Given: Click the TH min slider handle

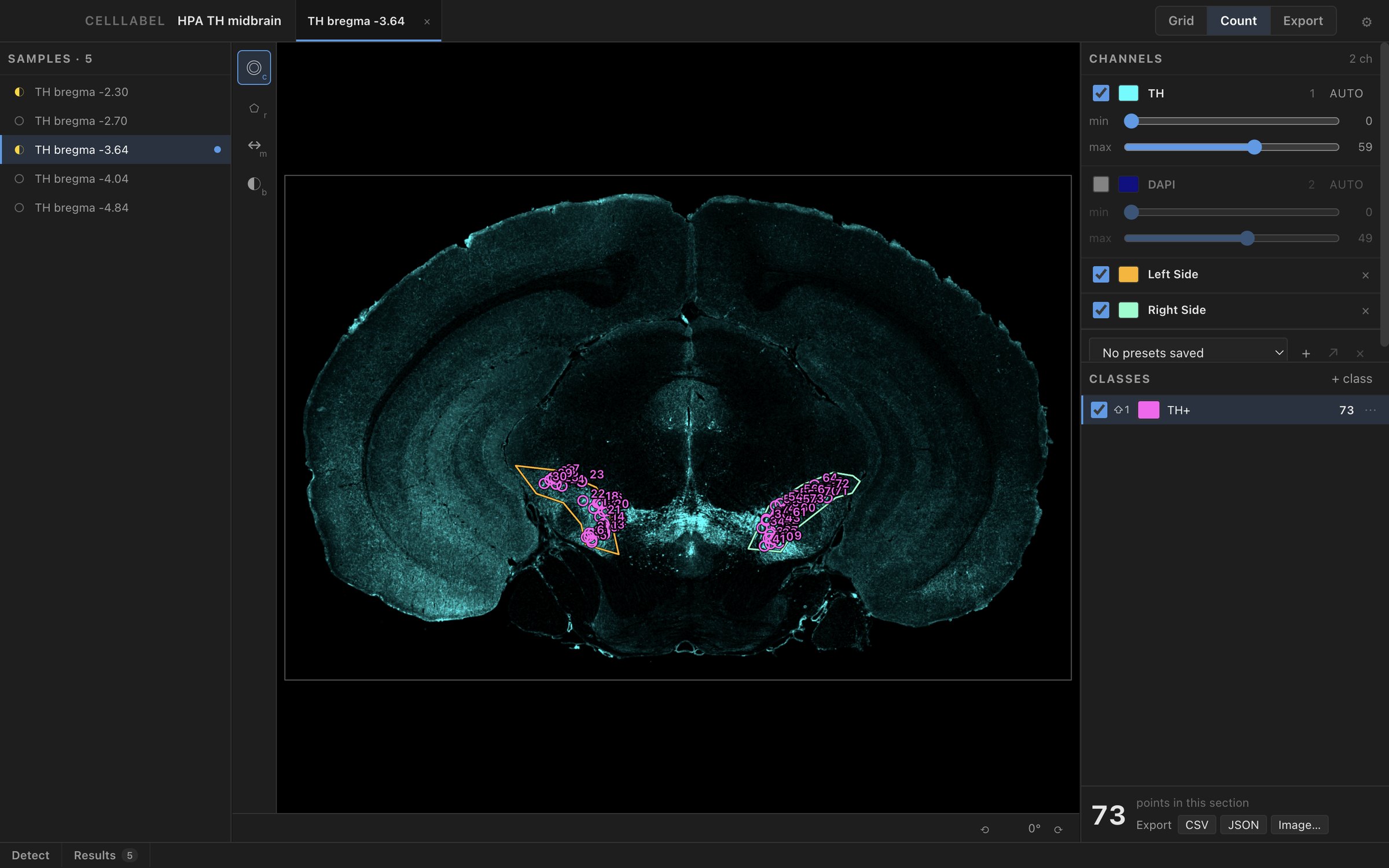Looking at the screenshot, I should [x=1131, y=121].
